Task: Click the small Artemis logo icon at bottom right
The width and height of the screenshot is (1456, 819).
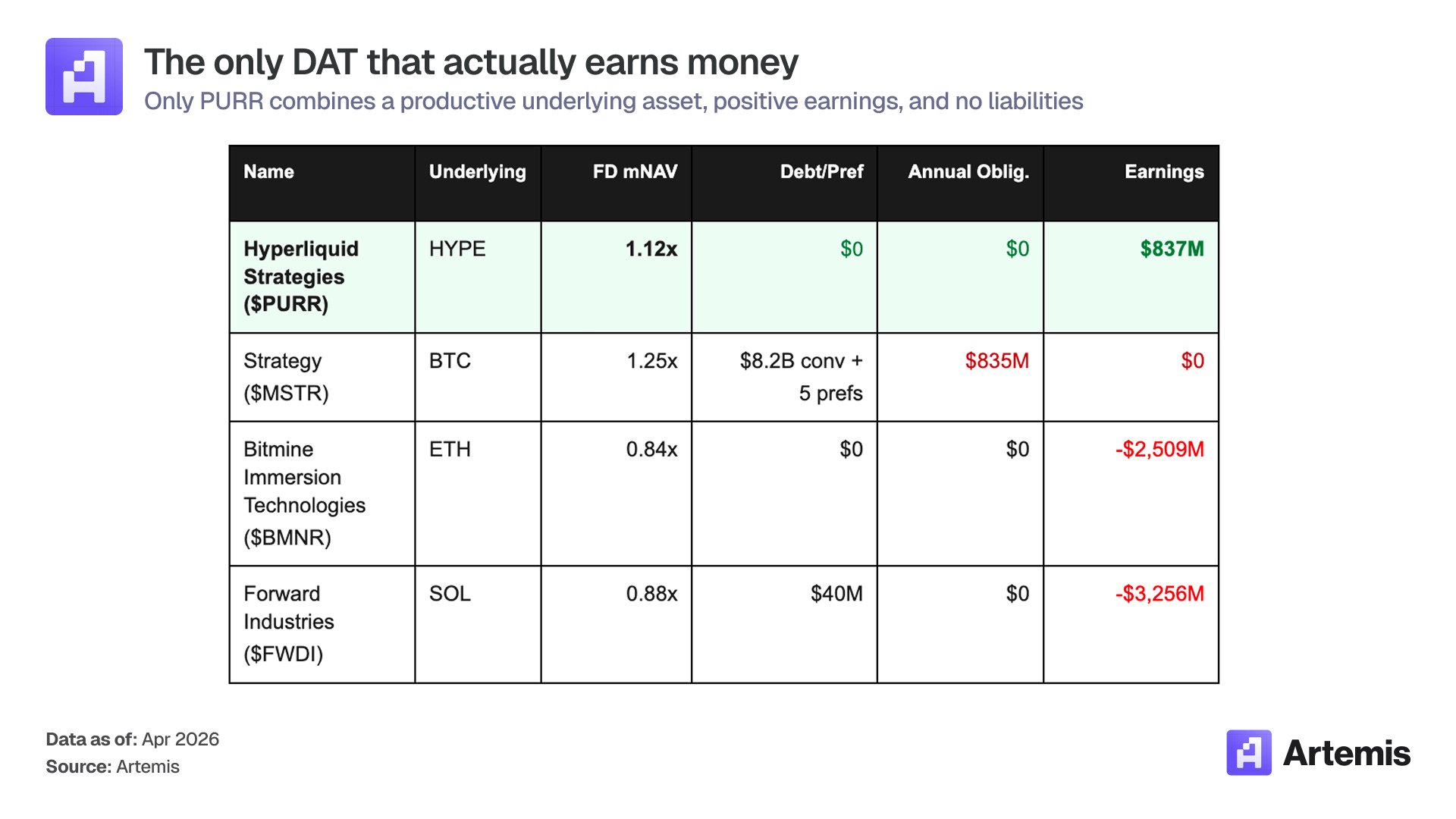Action: tap(1248, 752)
